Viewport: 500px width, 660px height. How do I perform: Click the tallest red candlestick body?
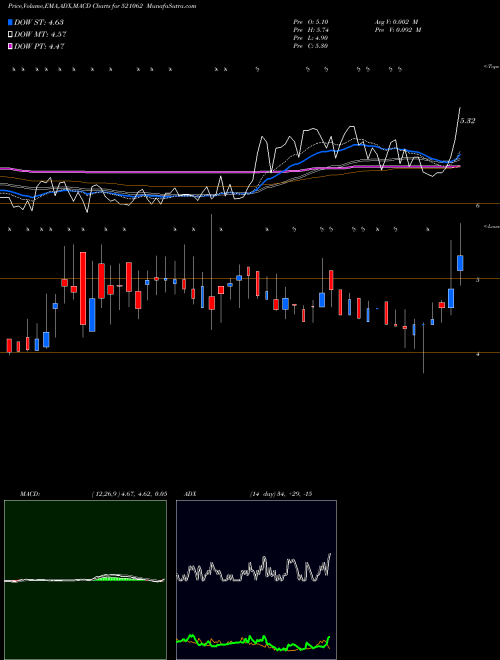tap(83, 288)
